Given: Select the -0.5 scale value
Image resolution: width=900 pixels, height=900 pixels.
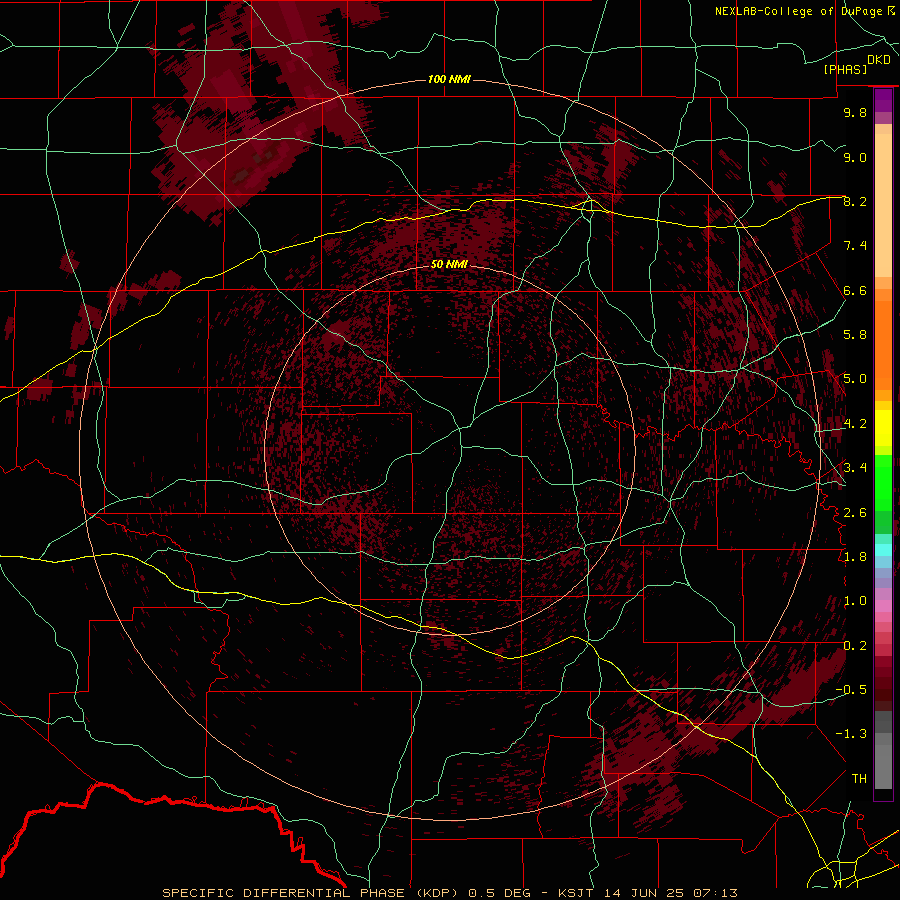Looking at the screenshot, I should pyautogui.click(x=851, y=690).
